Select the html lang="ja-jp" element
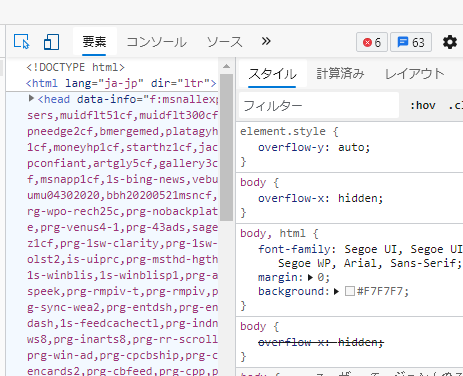 [x=121, y=83]
